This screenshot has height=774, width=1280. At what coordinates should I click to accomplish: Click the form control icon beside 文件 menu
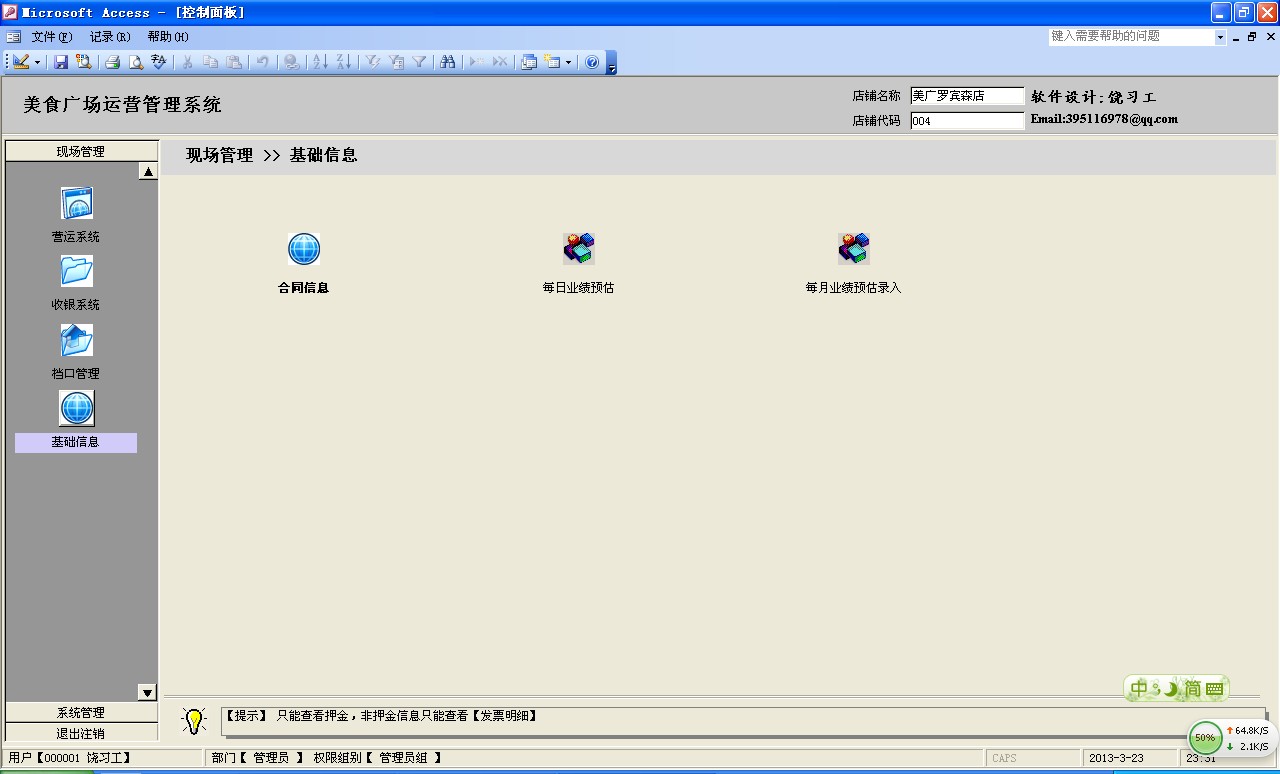14,37
